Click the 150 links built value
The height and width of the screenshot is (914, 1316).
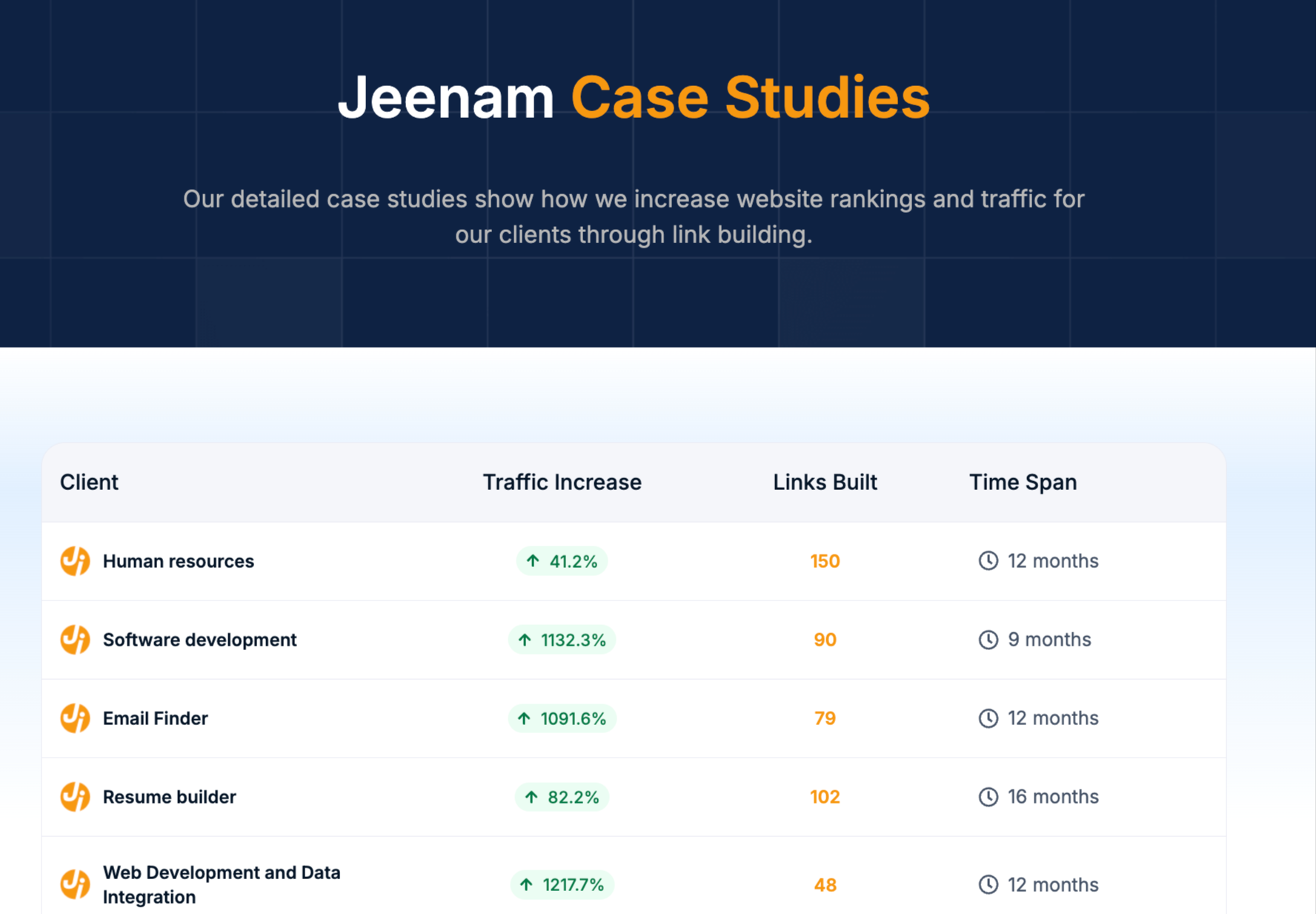click(825, 561)
